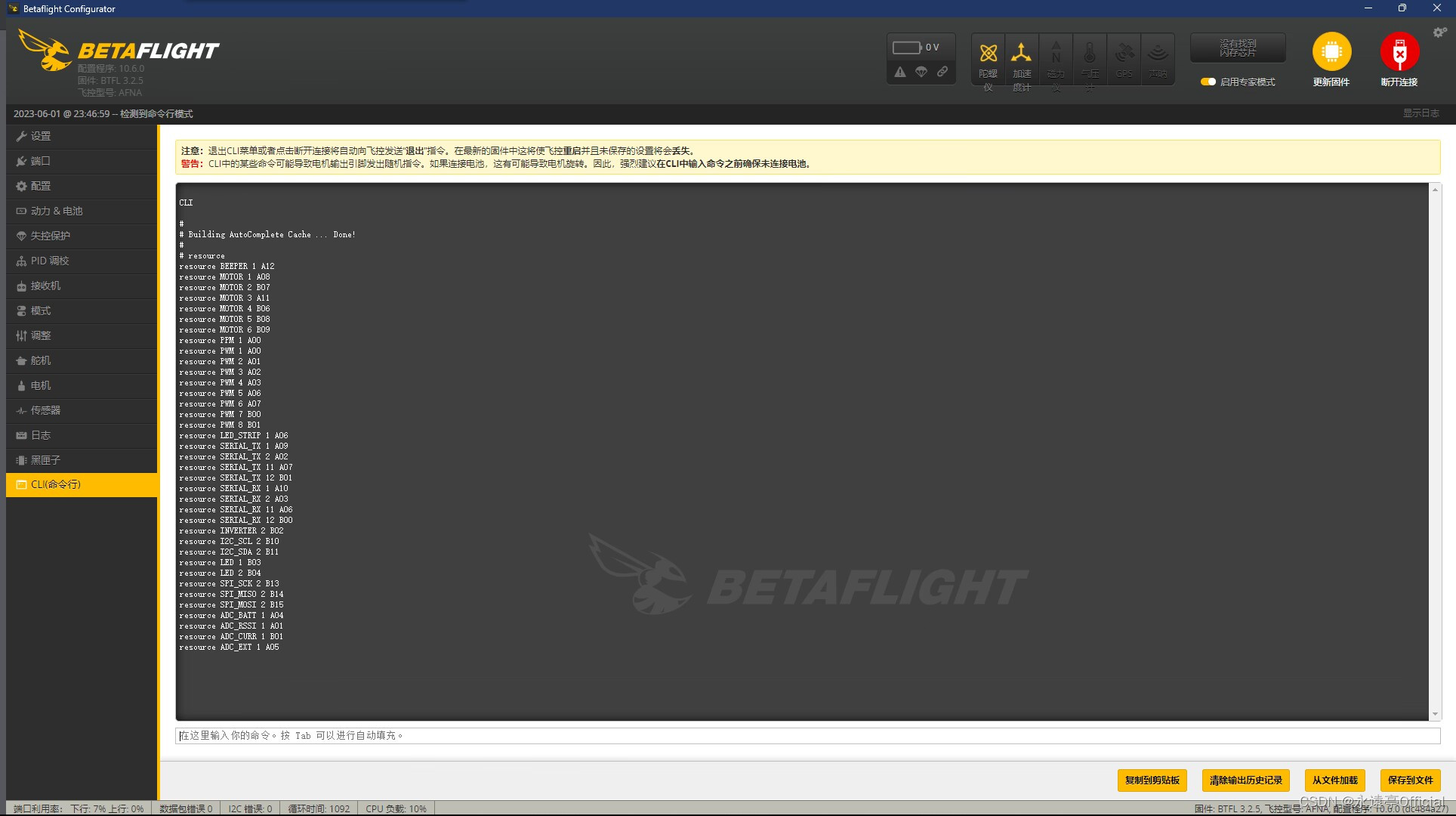Open settings gear in top-right corner
Screen dimensions: 1456x816
1439,32
